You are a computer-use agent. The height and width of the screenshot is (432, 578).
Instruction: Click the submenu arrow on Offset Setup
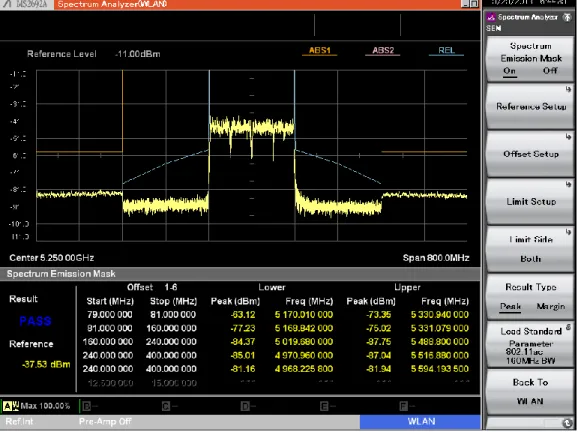pos(568,137)
